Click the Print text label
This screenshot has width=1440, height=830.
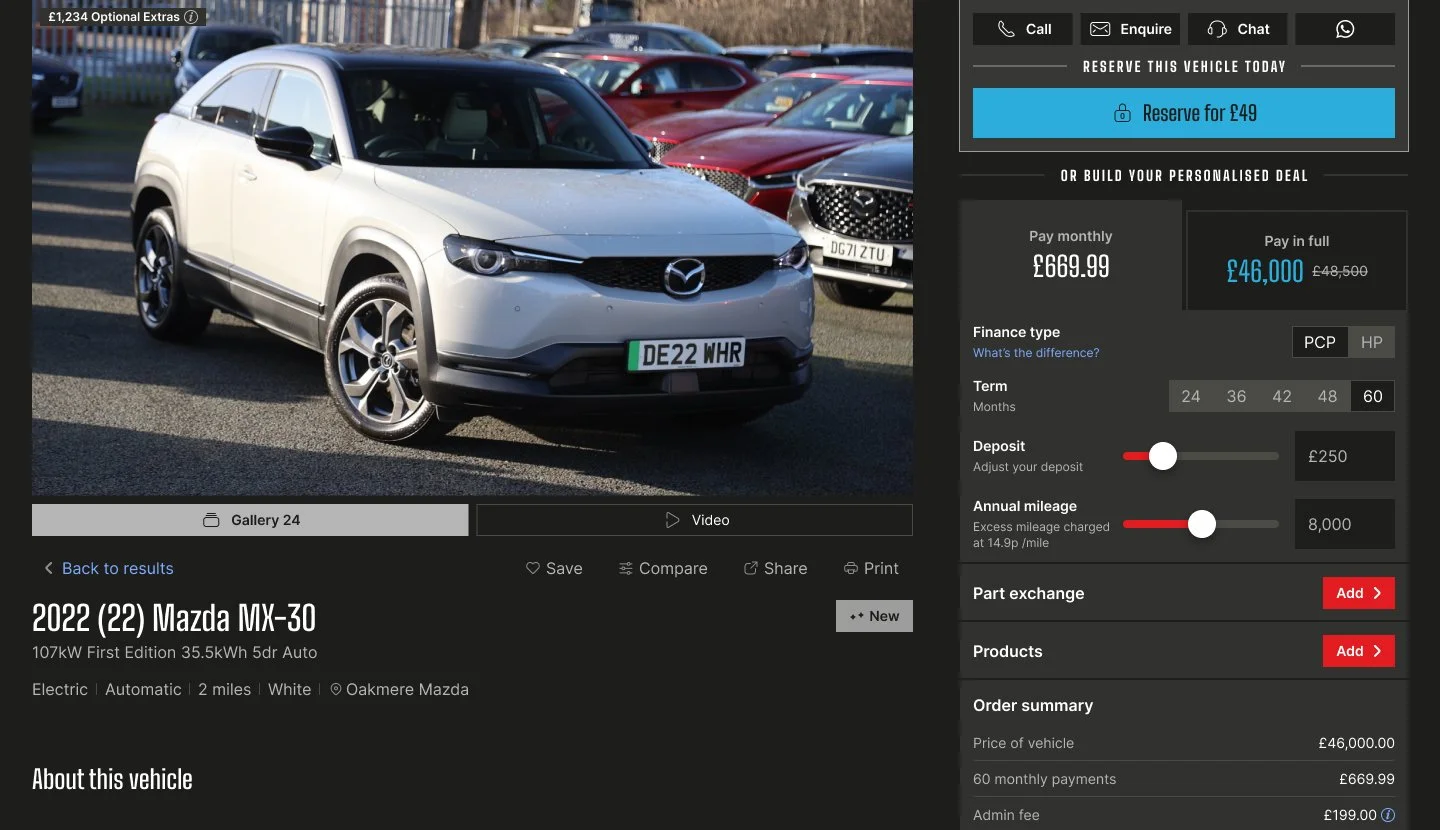tap(881, 568)
